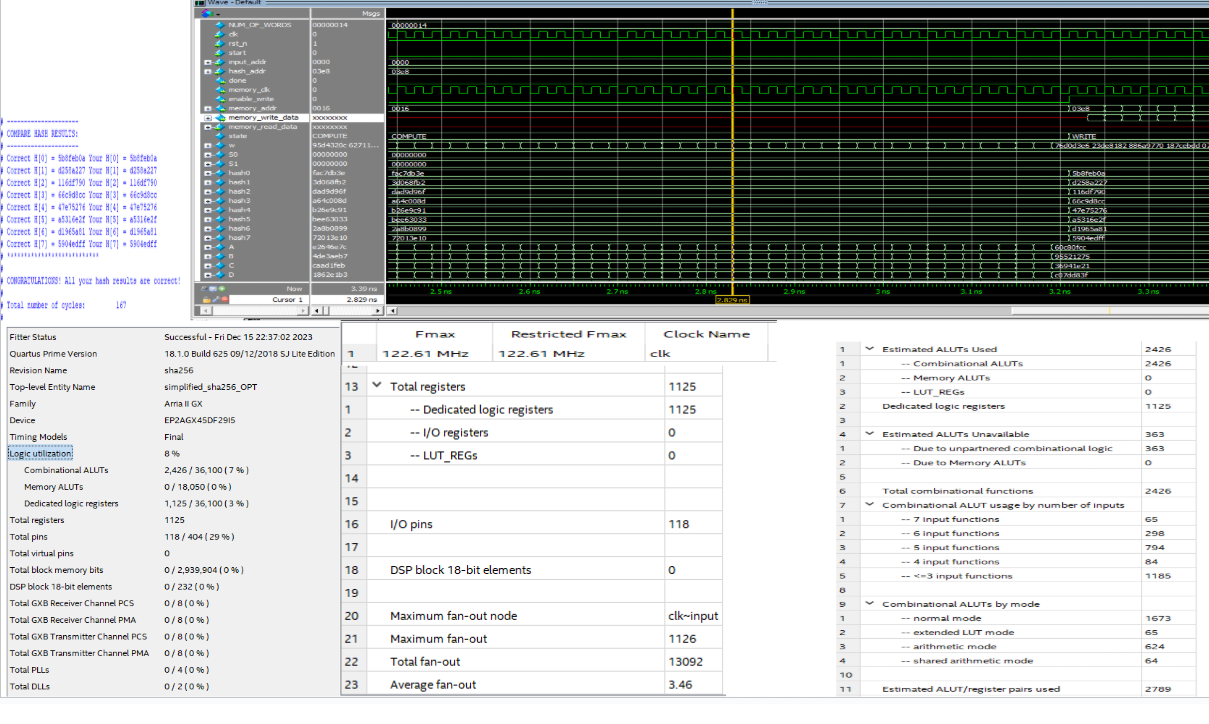Click Estimated ALUT/register pairs used value 2789

(x=1158, y=689)
